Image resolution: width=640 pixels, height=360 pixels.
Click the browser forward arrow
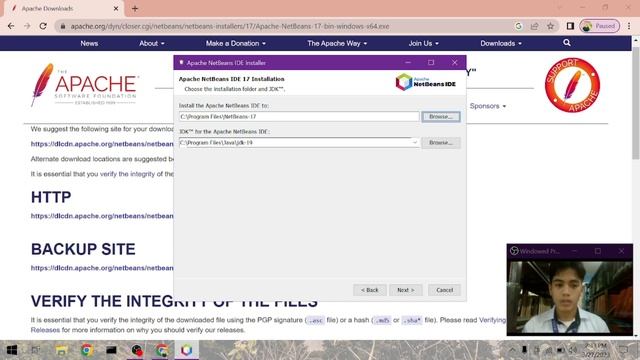coord(27,26)
